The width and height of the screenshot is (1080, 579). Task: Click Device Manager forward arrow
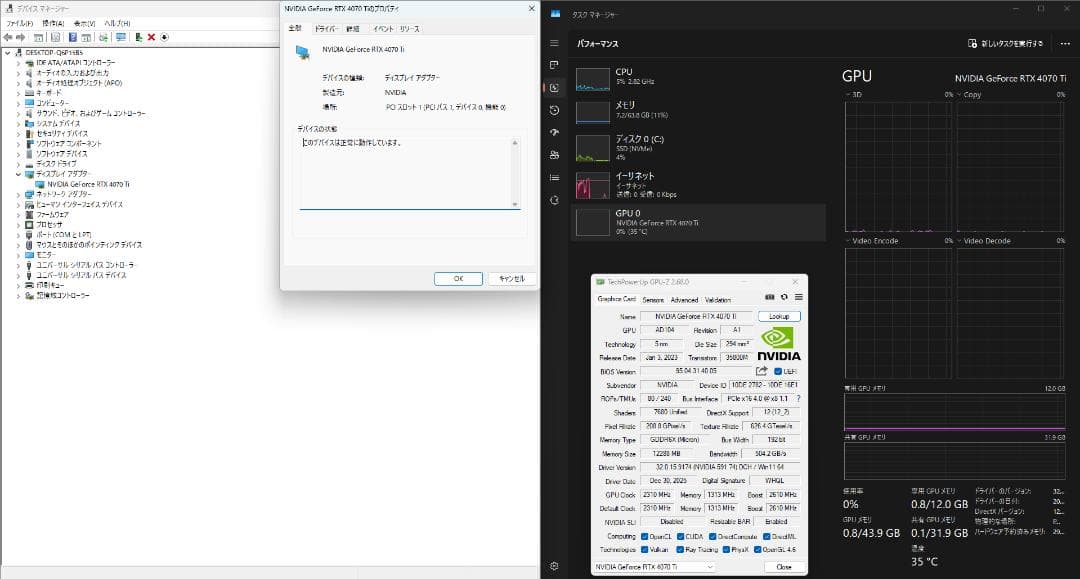tap(21, 37)
